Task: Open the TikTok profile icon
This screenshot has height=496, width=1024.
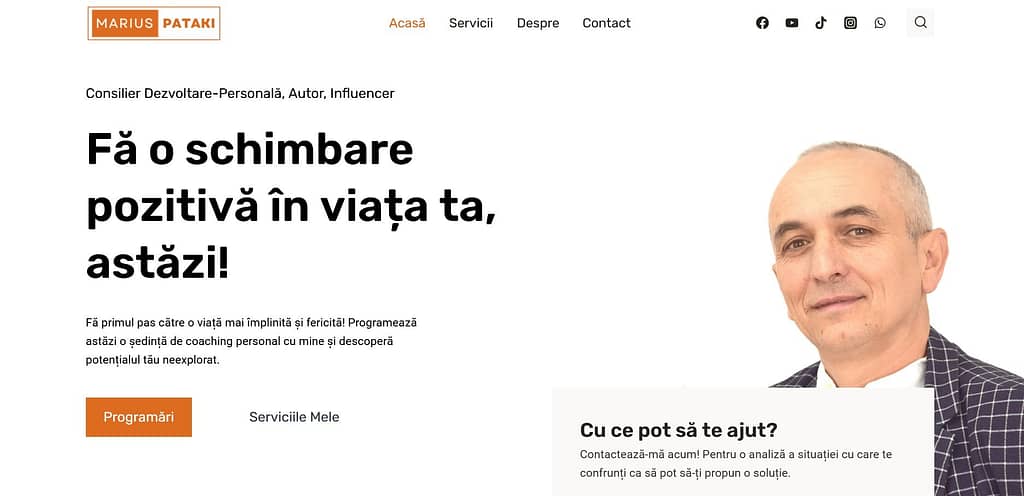Action: tap(821, 23)
